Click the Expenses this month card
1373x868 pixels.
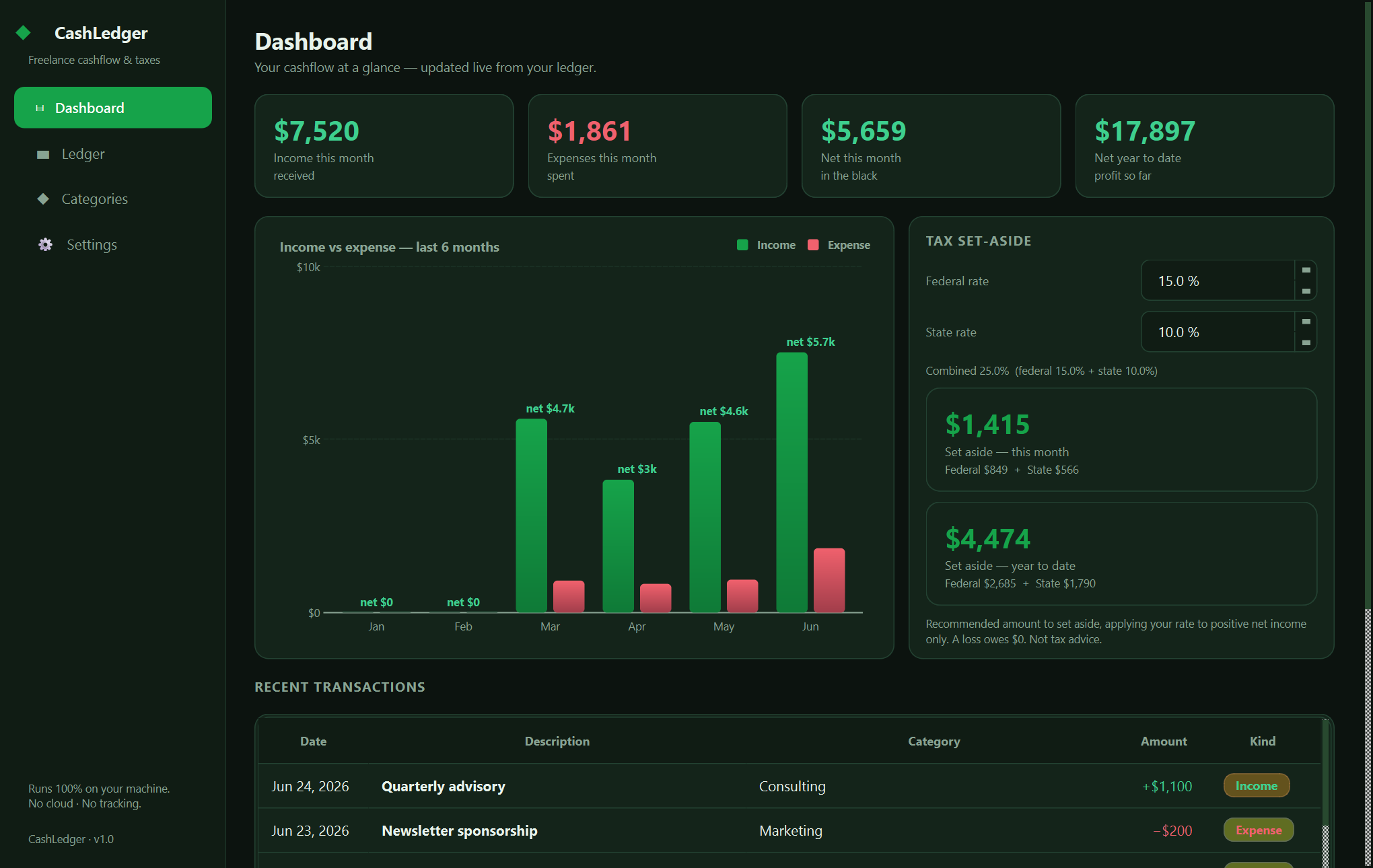pos(658,146)
